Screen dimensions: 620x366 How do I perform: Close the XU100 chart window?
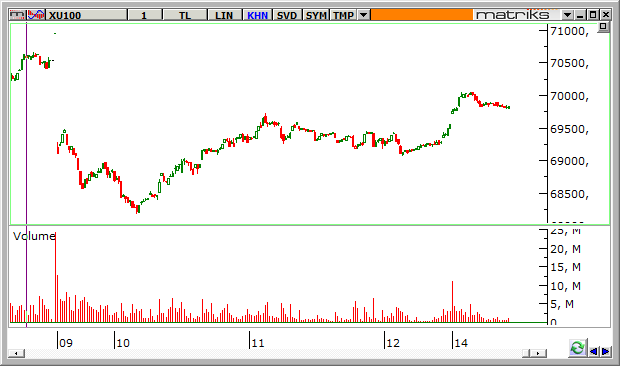coord(606,15)
